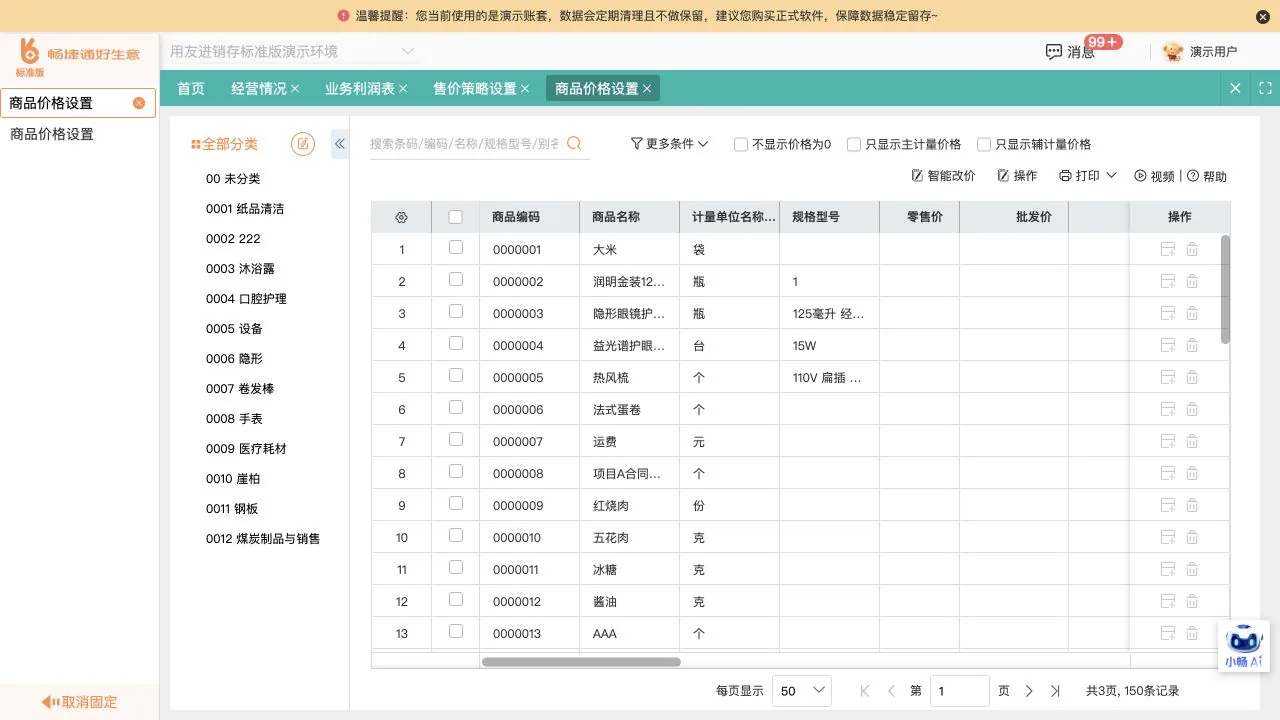Check the row checkbox for 0000010 五花肉
This screenshot has width=1280, height=720.
pos(456,535)
